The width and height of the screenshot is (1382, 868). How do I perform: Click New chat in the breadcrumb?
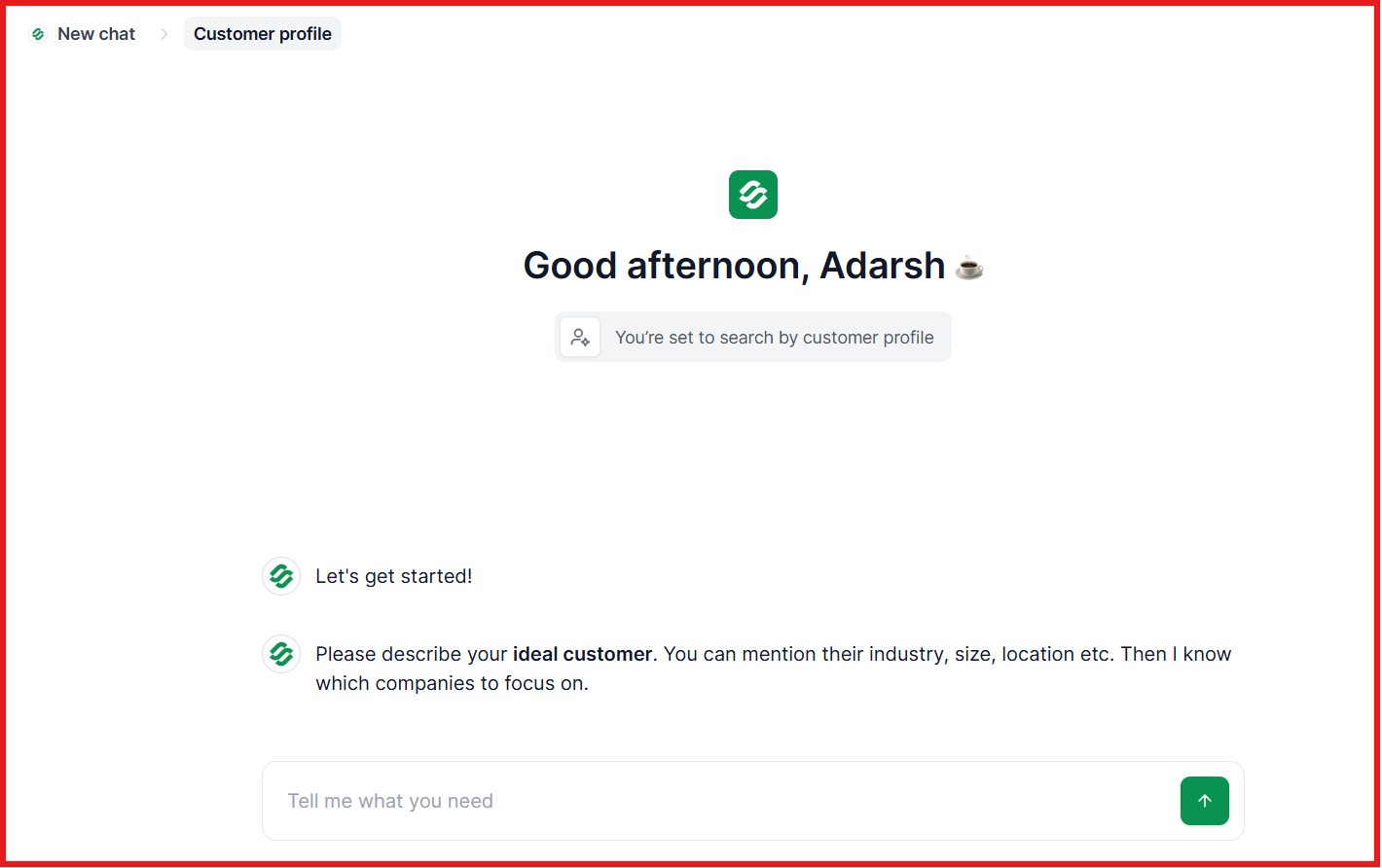(x=95, y=33)
